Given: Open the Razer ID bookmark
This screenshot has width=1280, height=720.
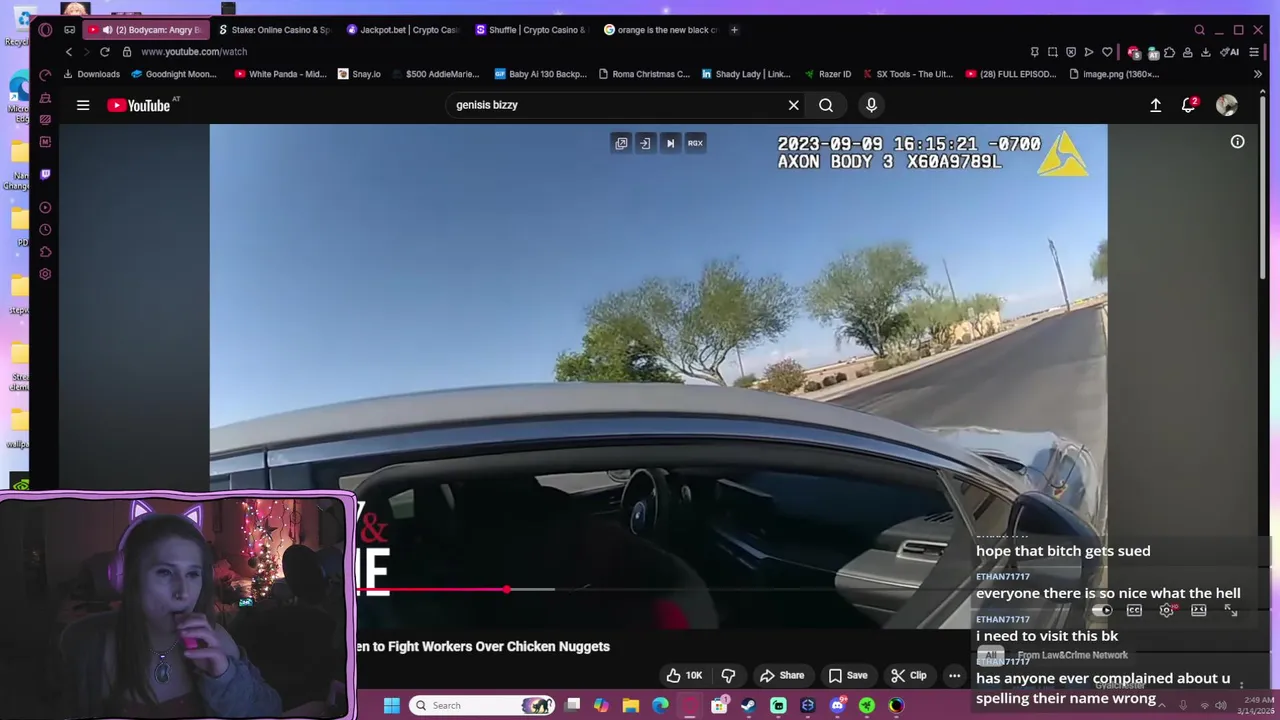Looking at the screenshot, I should [x=828, y=74].
